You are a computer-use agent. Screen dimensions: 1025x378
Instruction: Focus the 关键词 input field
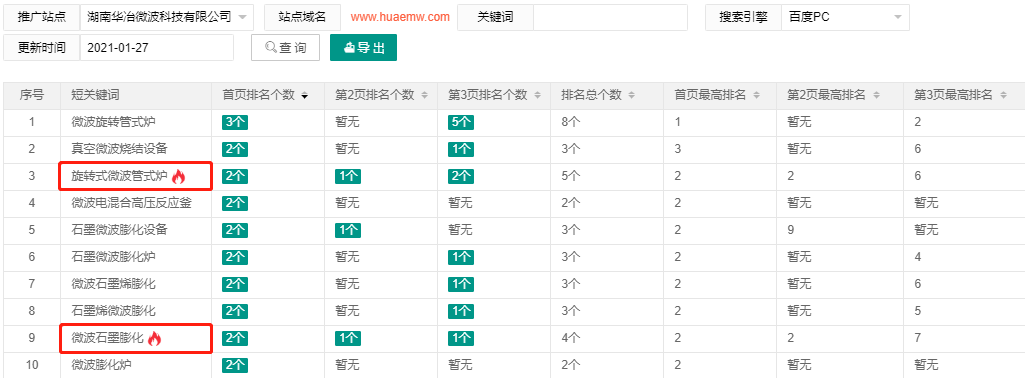(610, 17)
